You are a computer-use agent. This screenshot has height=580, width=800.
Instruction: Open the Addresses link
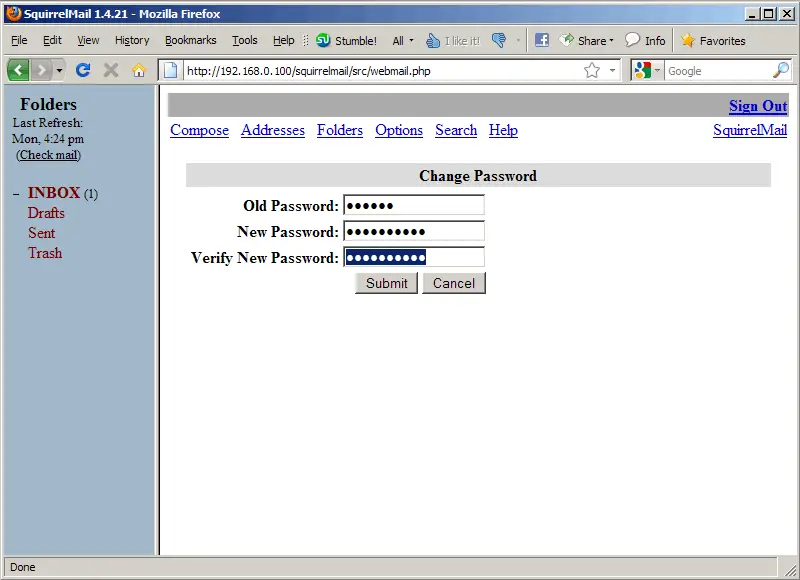click(272, 130)
